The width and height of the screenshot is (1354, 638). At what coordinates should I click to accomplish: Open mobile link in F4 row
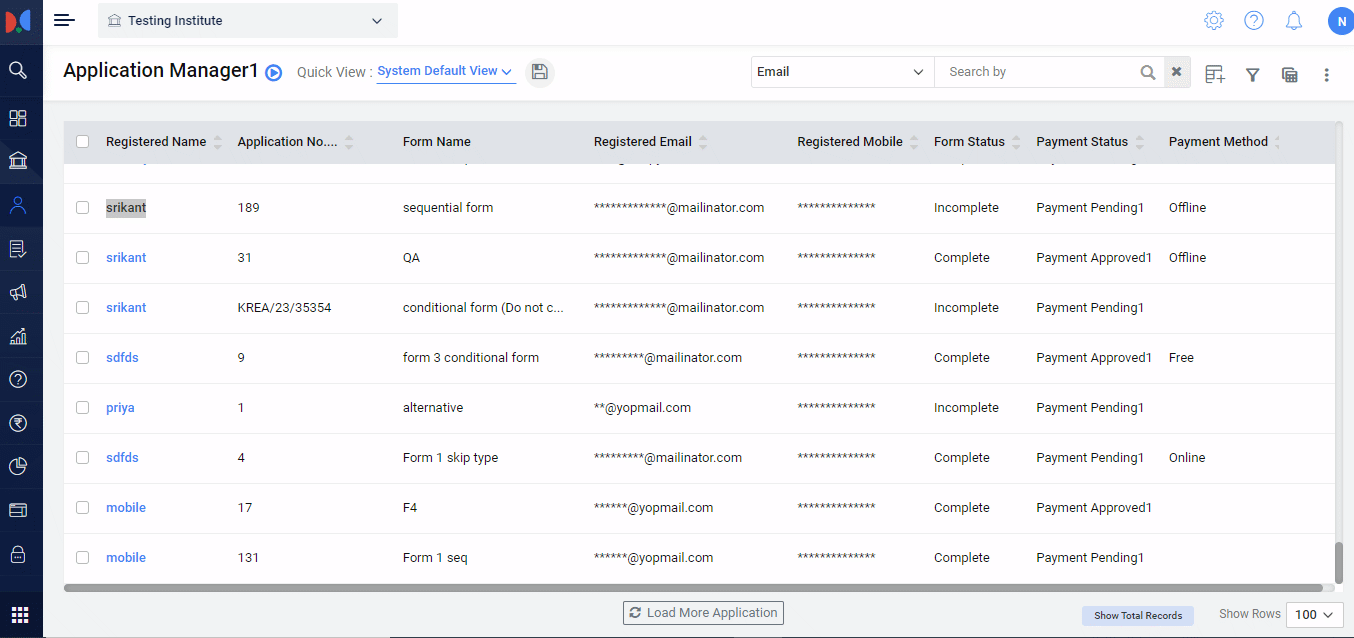click(x=126, y=508)
